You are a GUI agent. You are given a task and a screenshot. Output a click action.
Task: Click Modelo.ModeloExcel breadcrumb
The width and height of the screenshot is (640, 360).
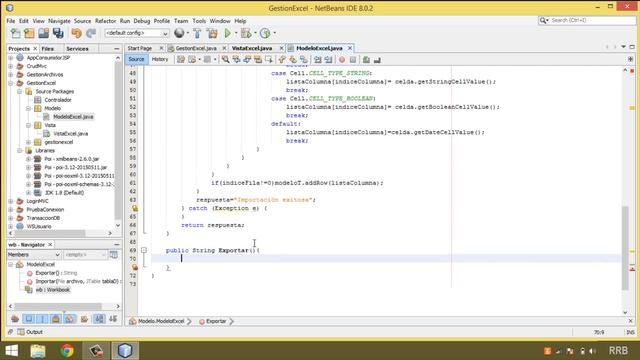[x=161, y=322]
